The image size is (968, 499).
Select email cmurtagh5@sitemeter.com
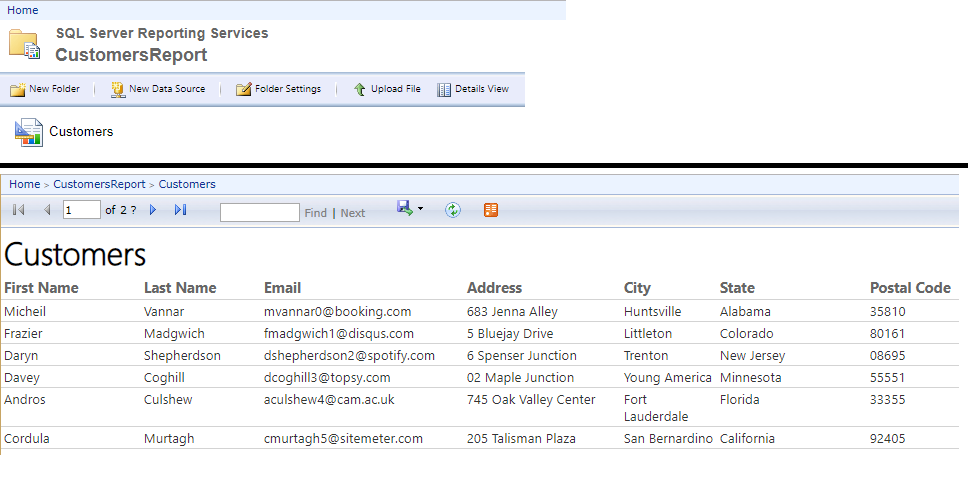pos(343,438)
